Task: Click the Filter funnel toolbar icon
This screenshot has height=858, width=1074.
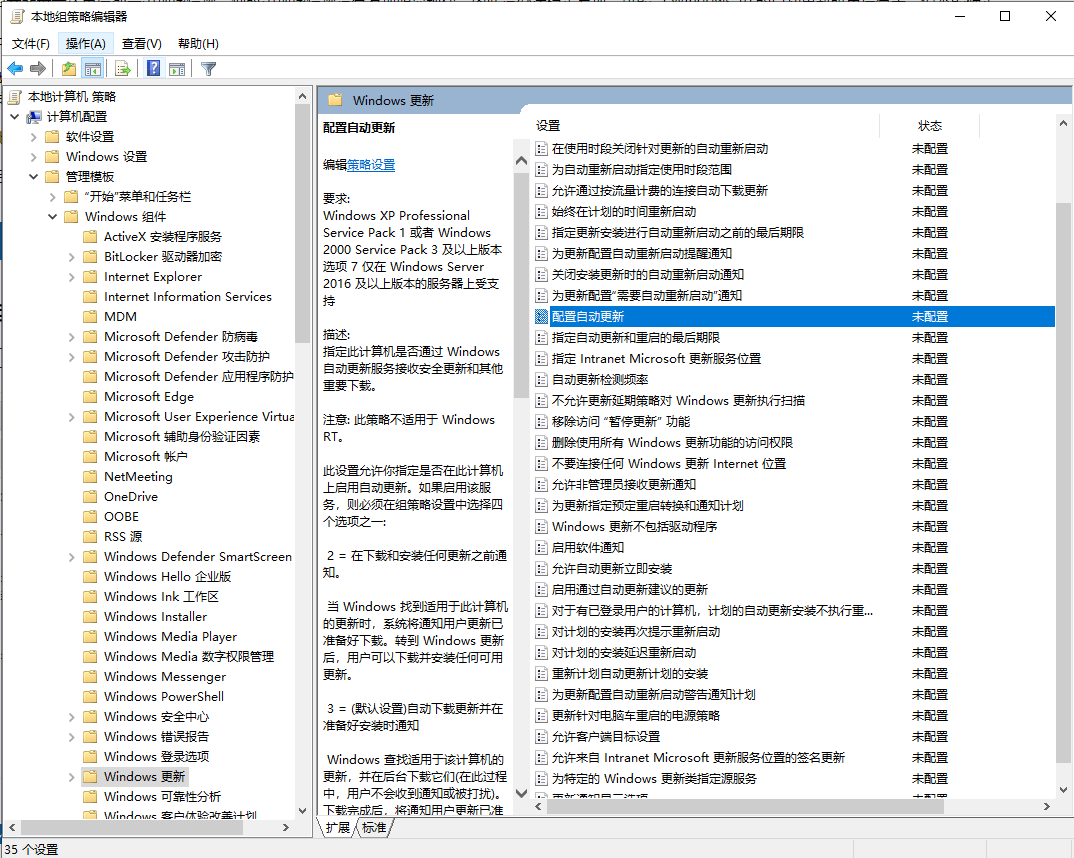Action: [x=208, y=68]
